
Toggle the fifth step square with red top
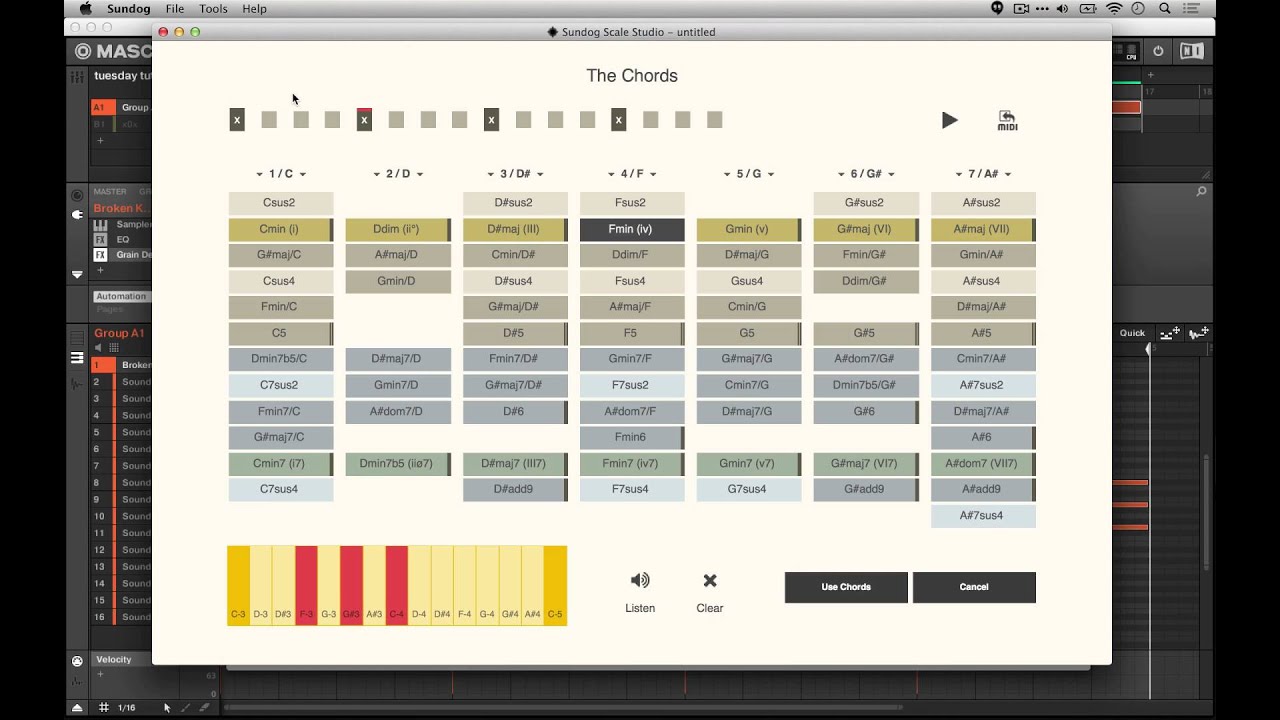coord(364,120)
